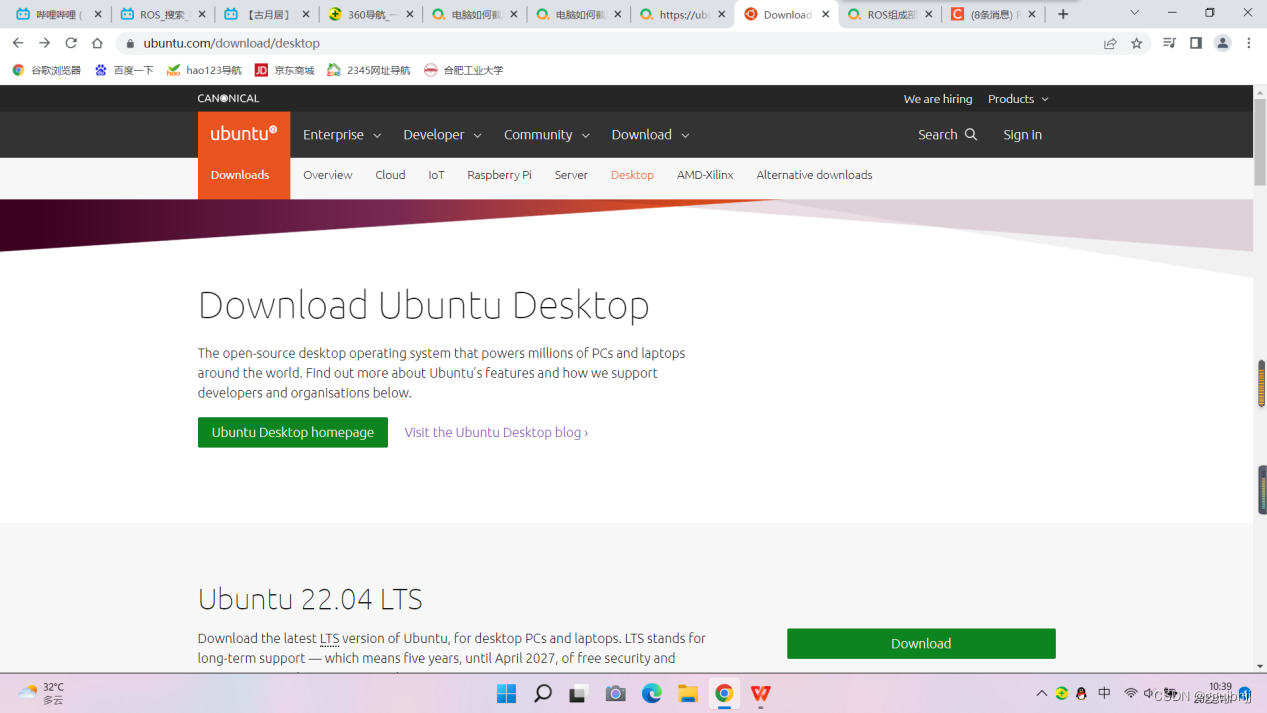Viewport: 1267px width, 713px height.
Task: Click the 360 browser tray icon
Action: [x=1062, y=693]
